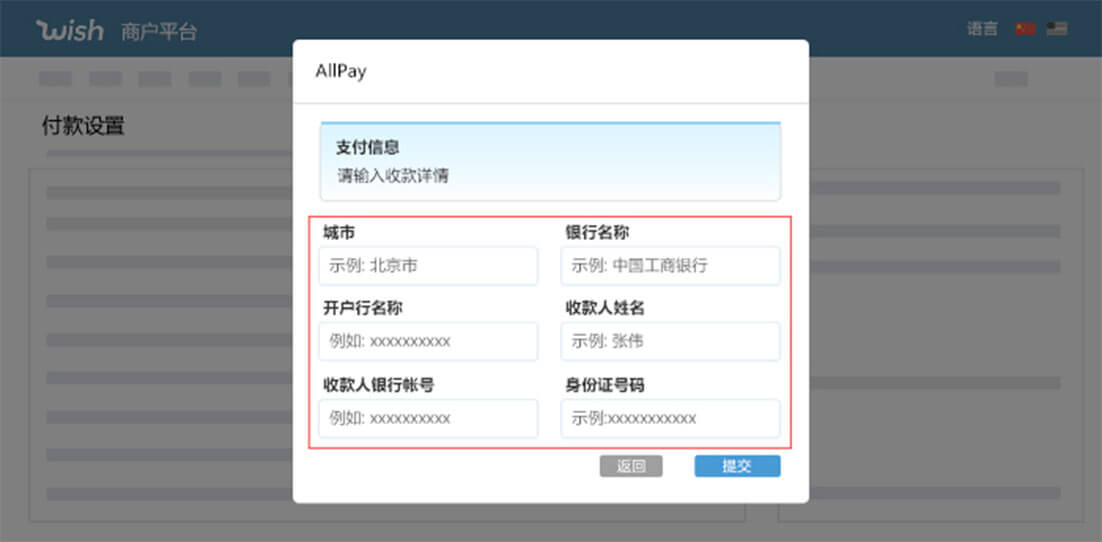The width and height of the screenshot is (1102, 542).
Task: Switch language using the China flag icon
Action: [1025, 29]
